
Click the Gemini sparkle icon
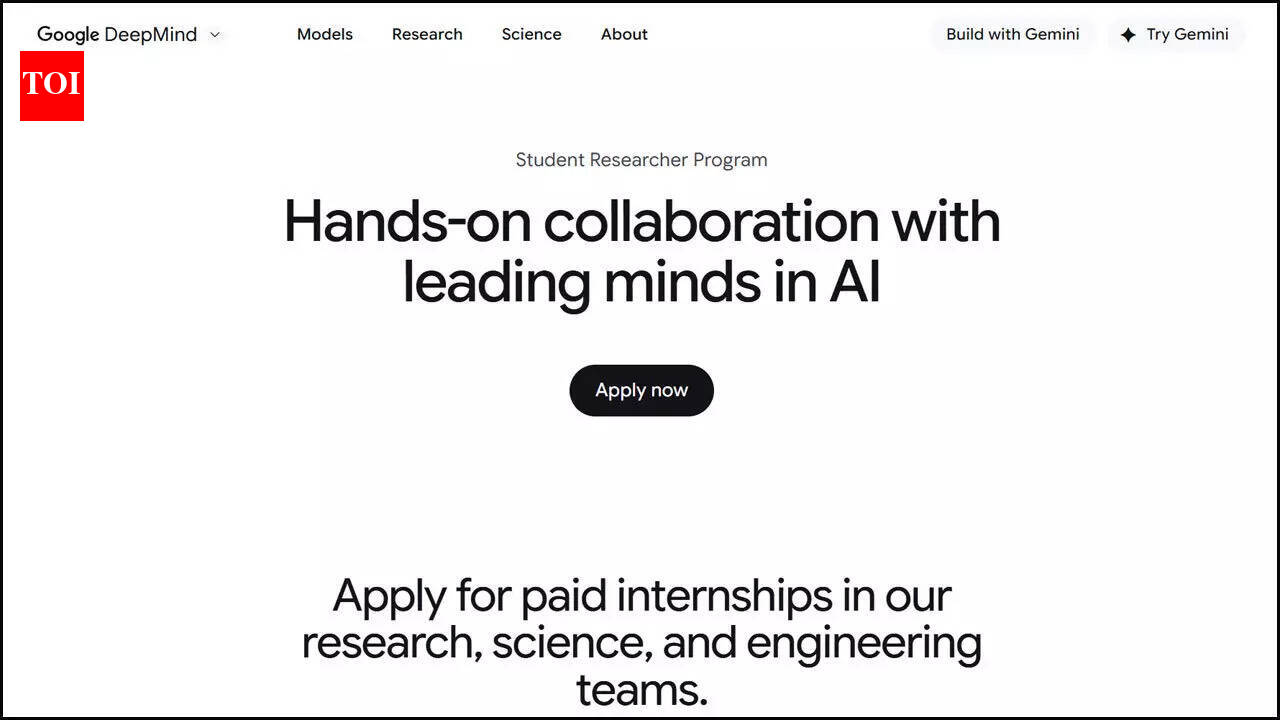point(1128,35)
